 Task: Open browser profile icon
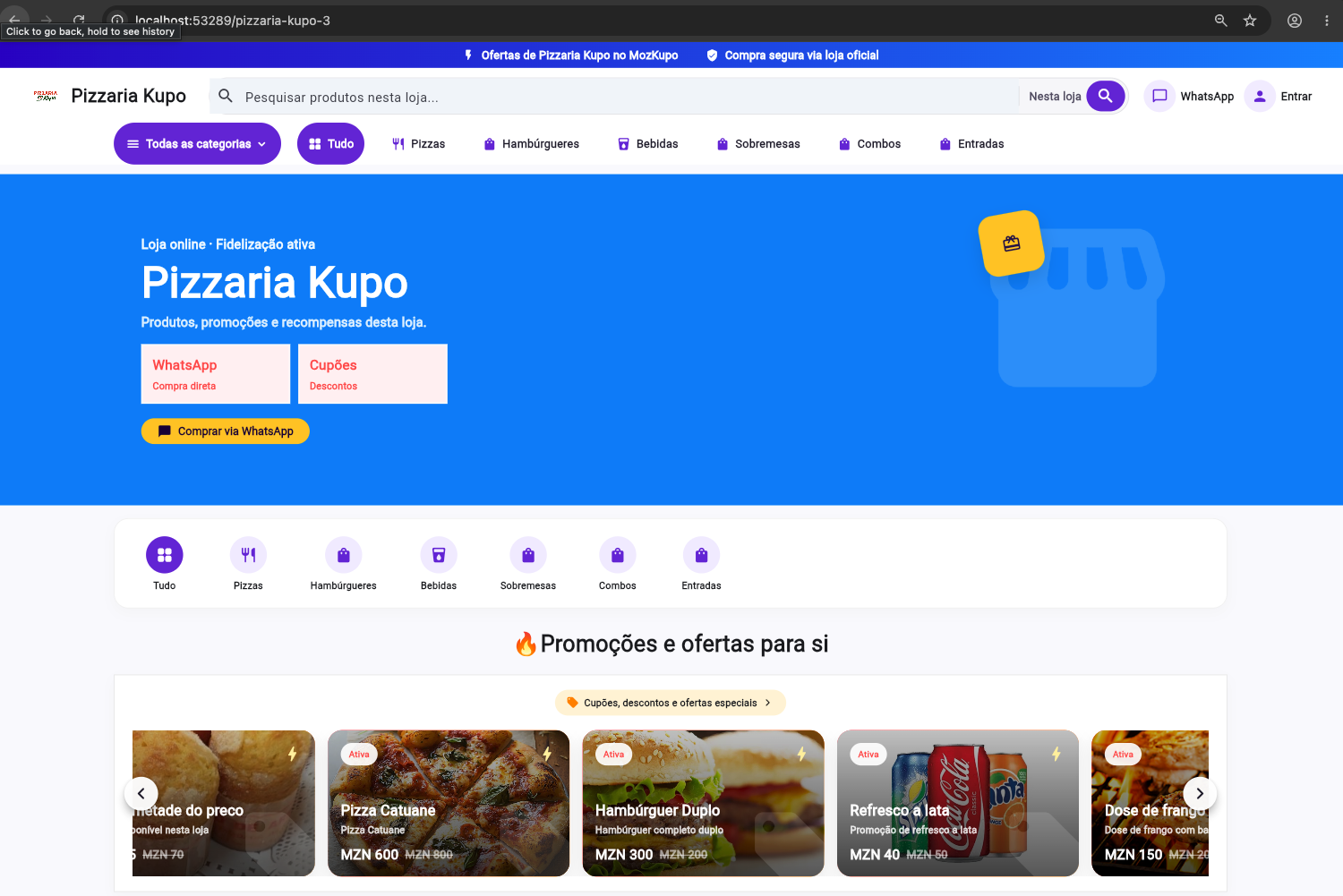1295,21
